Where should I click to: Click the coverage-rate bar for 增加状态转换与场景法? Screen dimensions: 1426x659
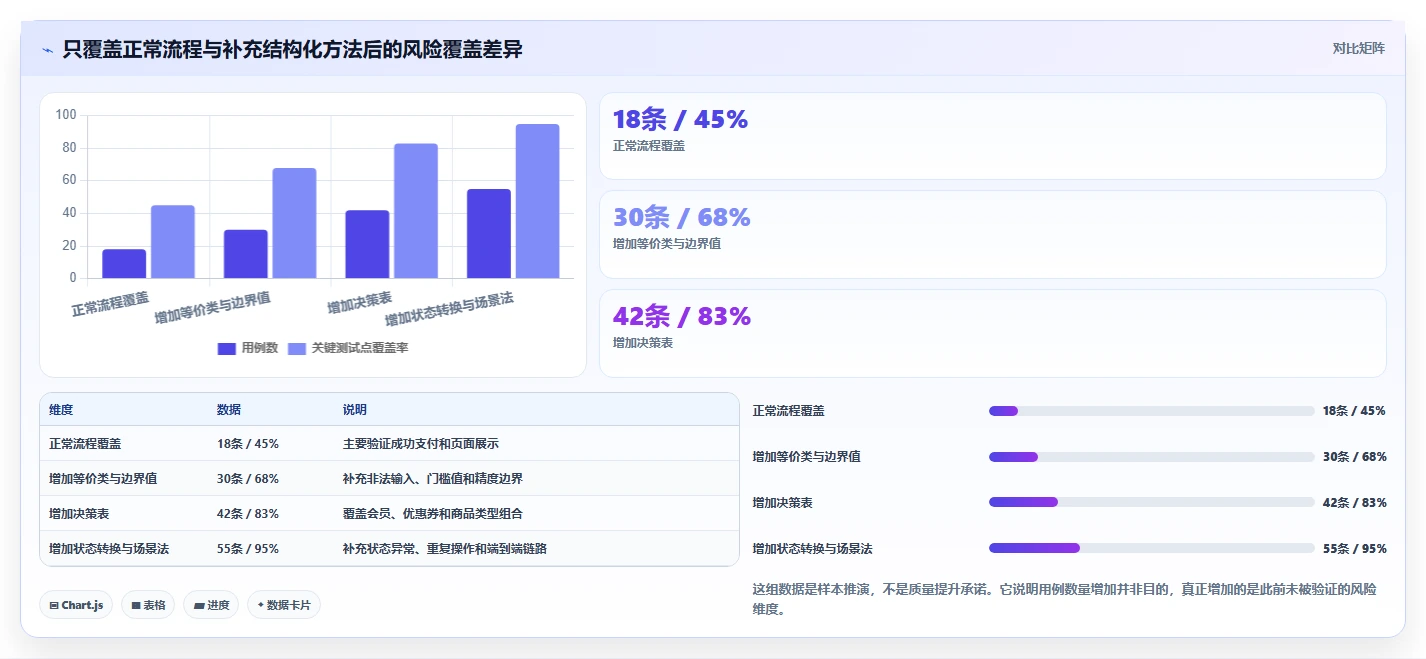point(537,201)
